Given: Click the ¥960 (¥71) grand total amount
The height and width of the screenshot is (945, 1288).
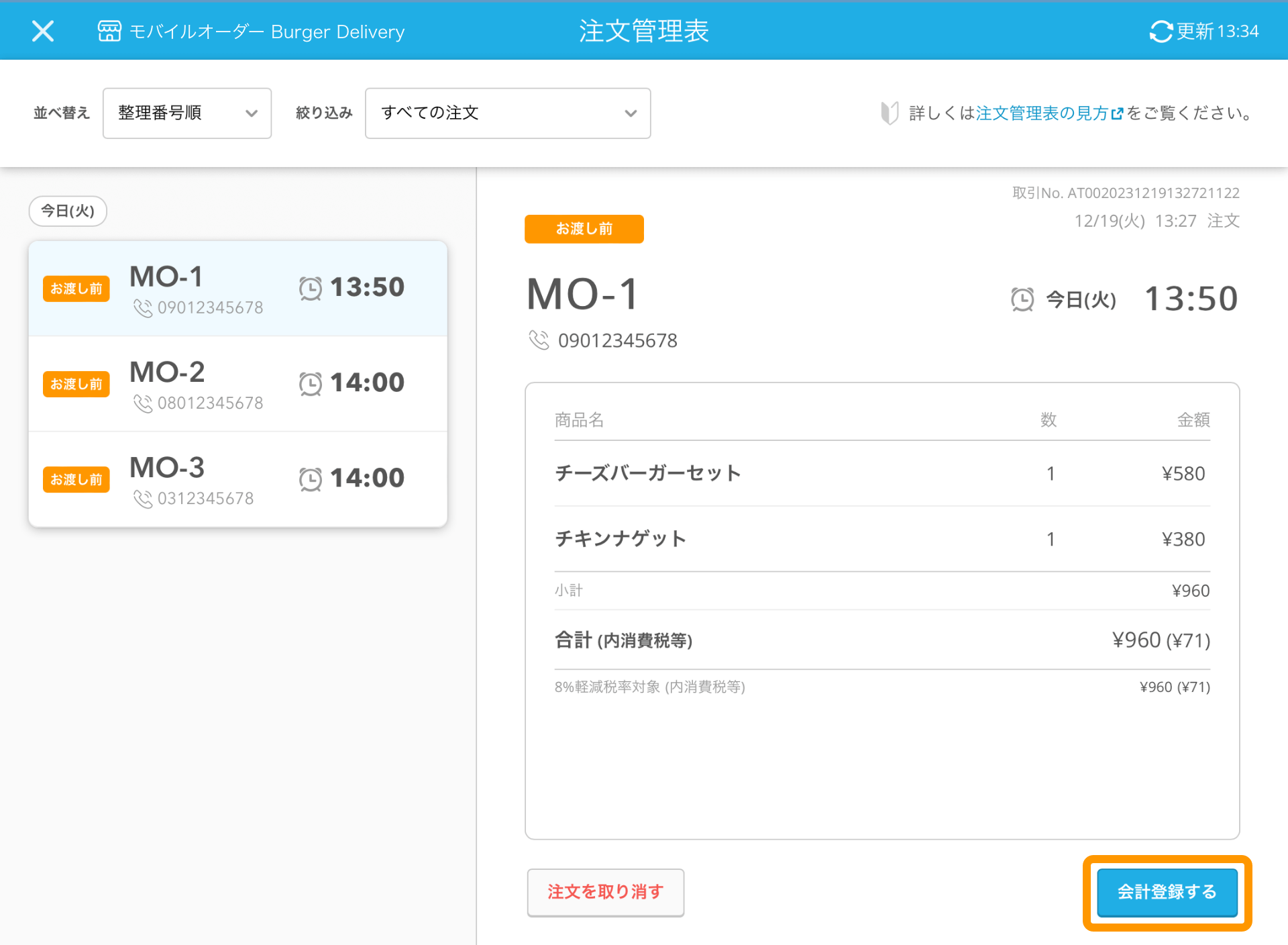Looking at the screenshot, I should pyautogui.click(x=1161, y=640).
